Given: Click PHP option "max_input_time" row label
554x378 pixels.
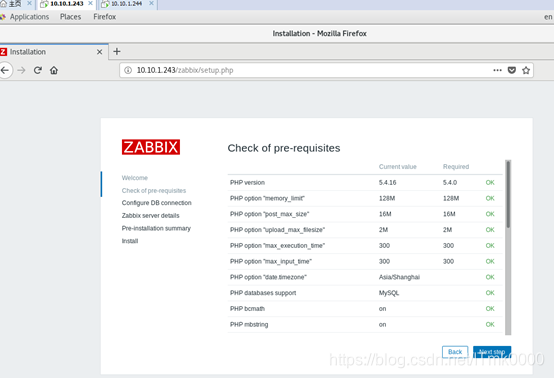Looking at the screenshot, I should (271, 261).
